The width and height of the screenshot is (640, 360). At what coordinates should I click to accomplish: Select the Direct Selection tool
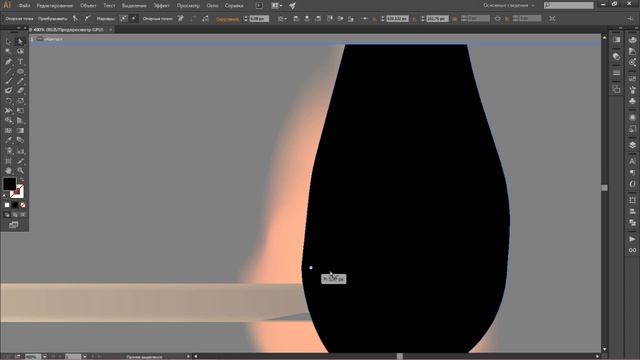20,41
